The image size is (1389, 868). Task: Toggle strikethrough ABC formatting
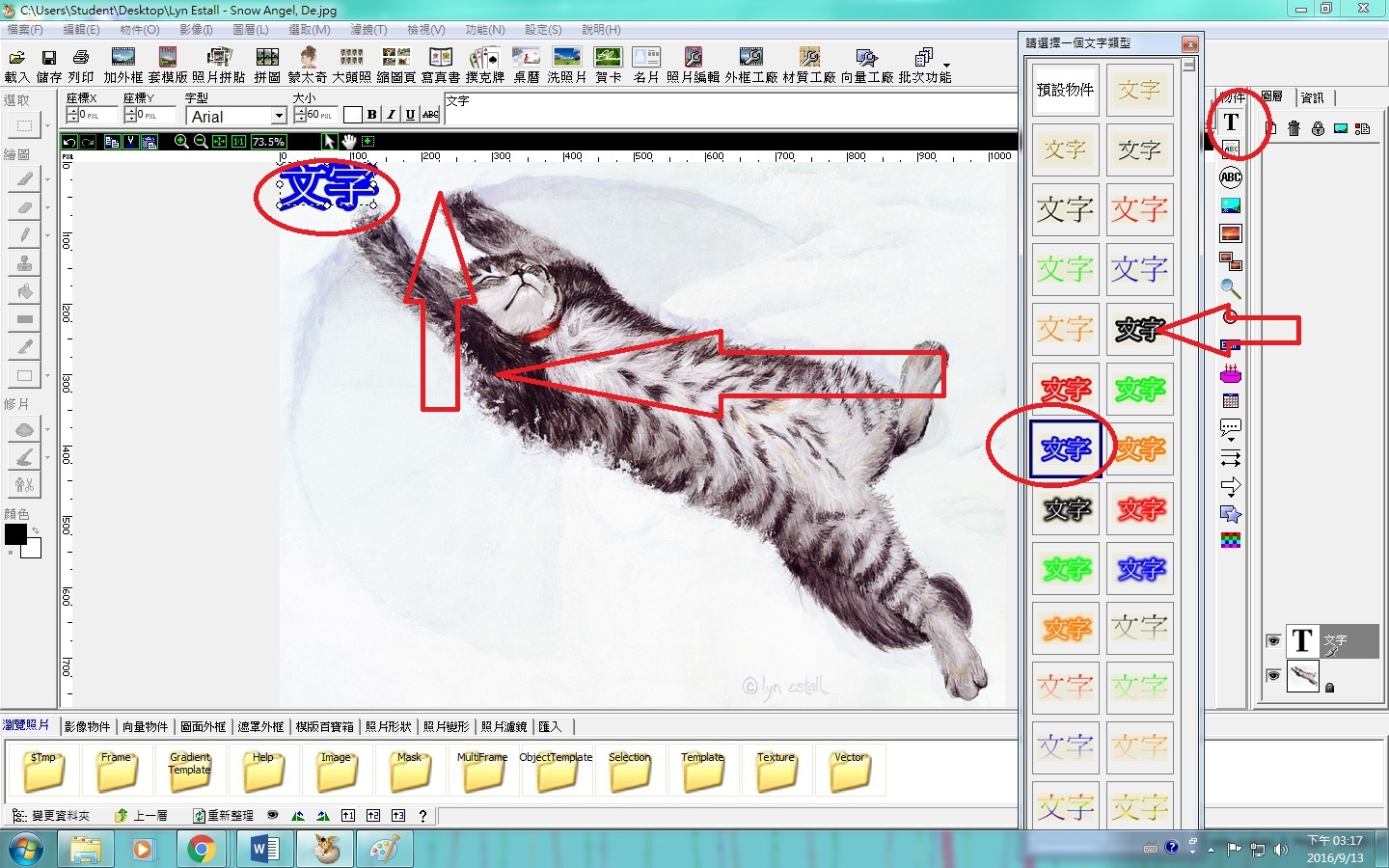pyautogui.click(x=430, y=115)
